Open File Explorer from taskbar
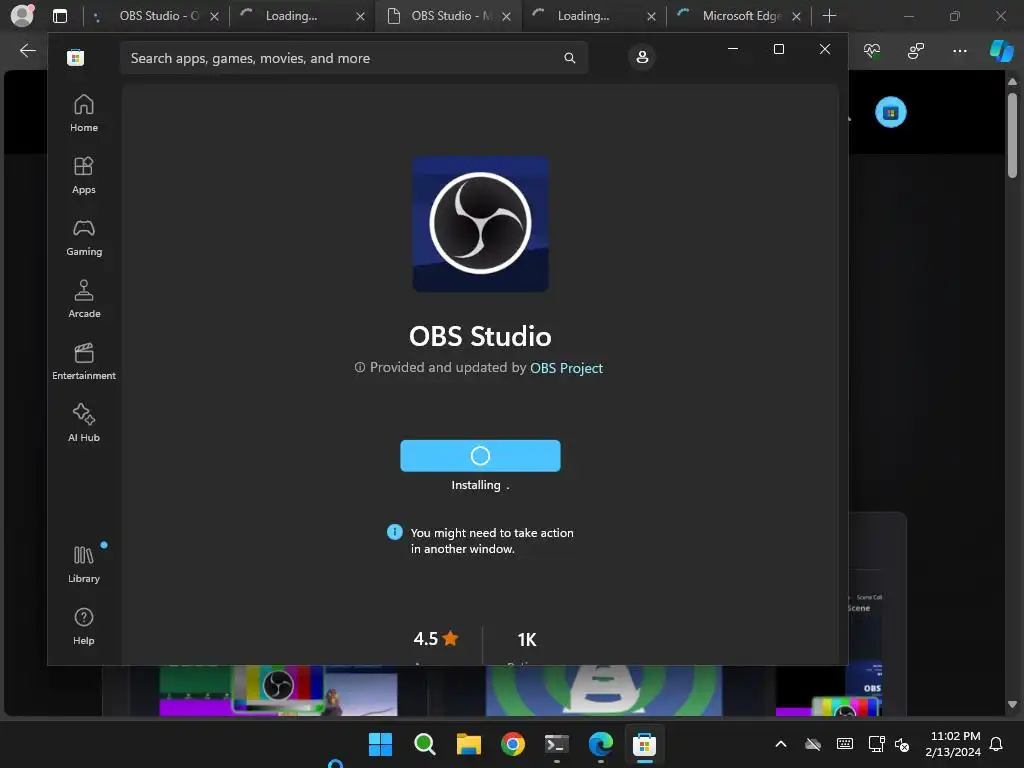This screenshot has width=1024, height=768. 468,744
